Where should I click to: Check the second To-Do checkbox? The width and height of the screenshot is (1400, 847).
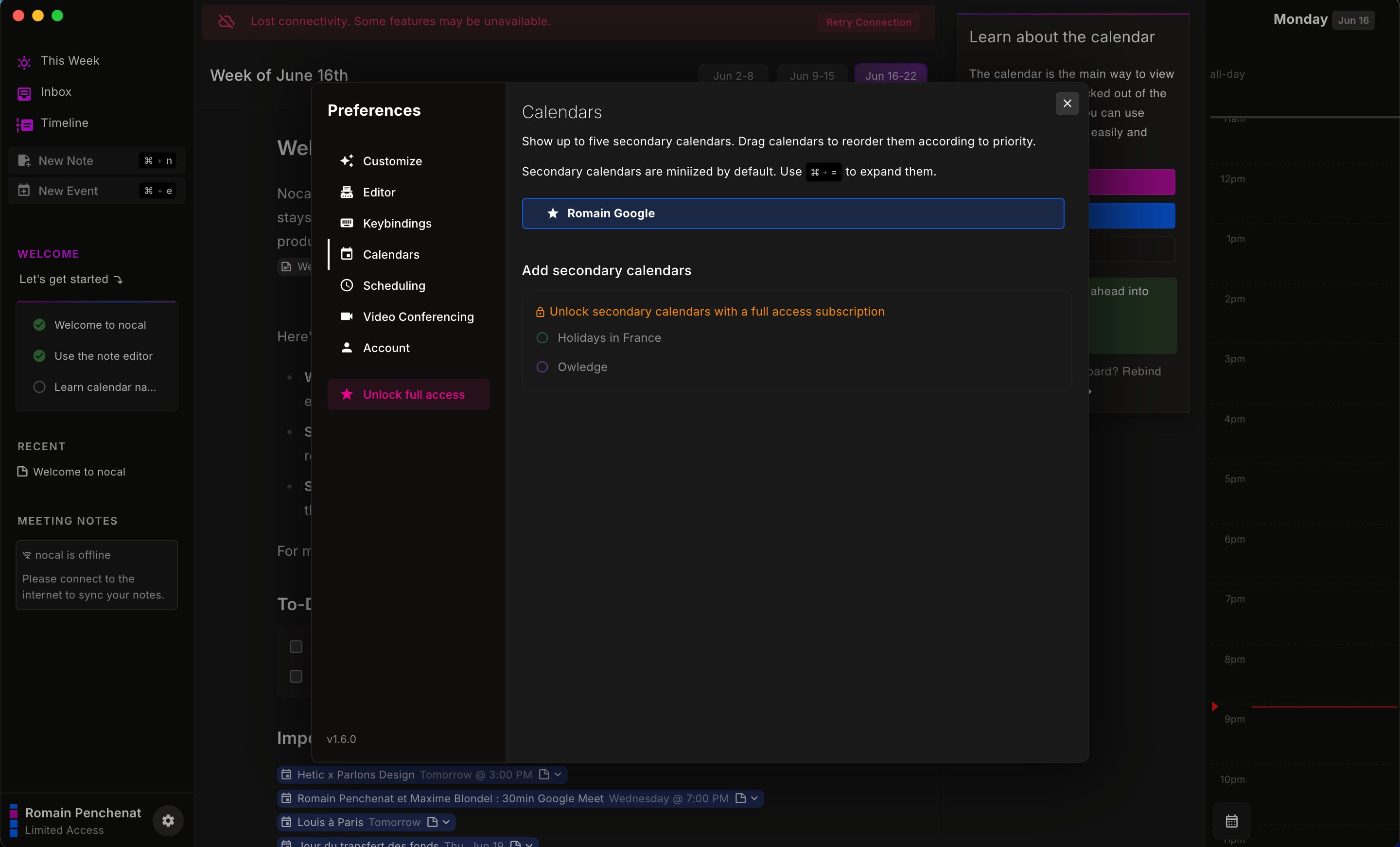tap(296, 676)
